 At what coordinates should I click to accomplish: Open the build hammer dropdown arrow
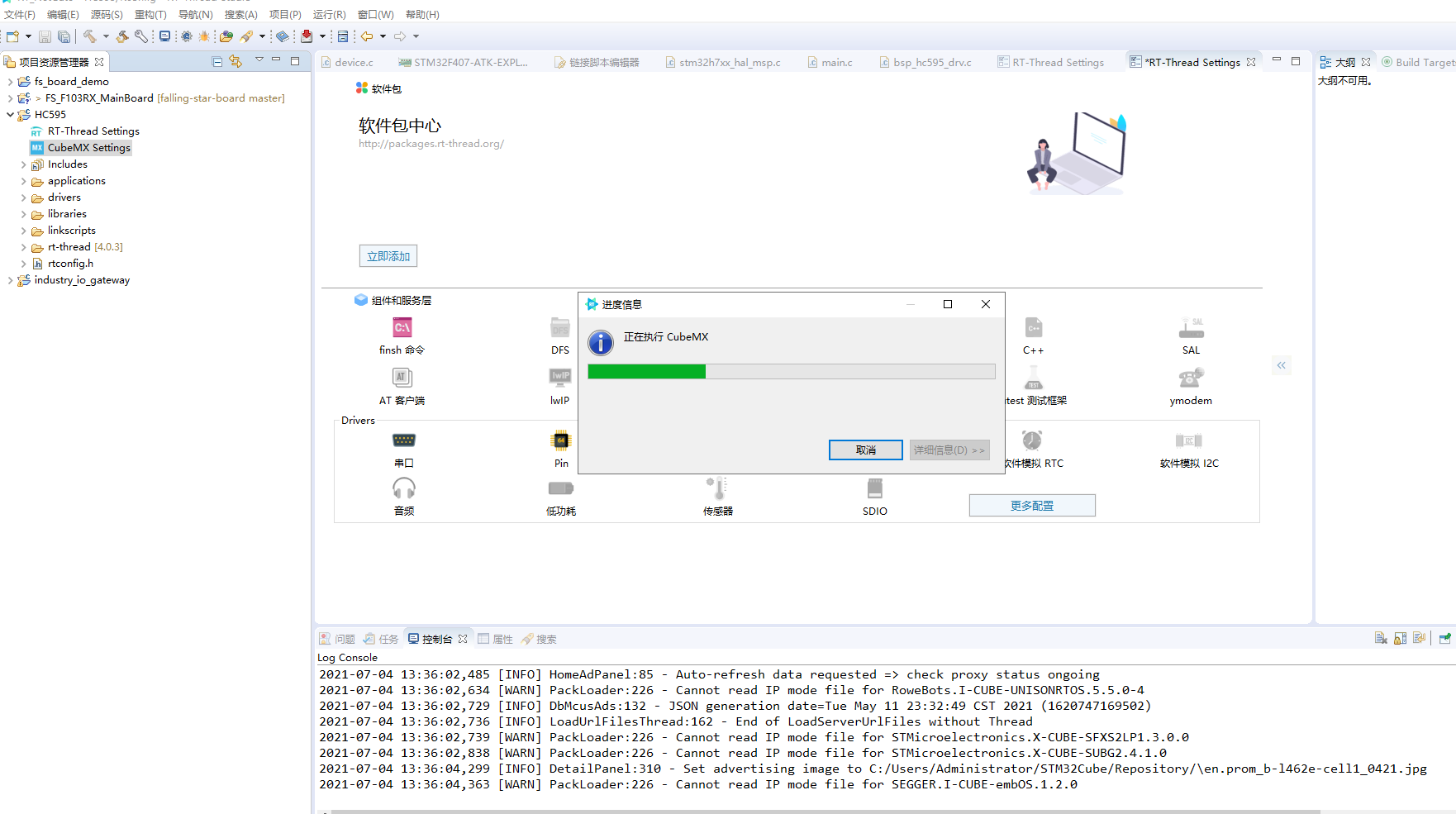[106, 36]
